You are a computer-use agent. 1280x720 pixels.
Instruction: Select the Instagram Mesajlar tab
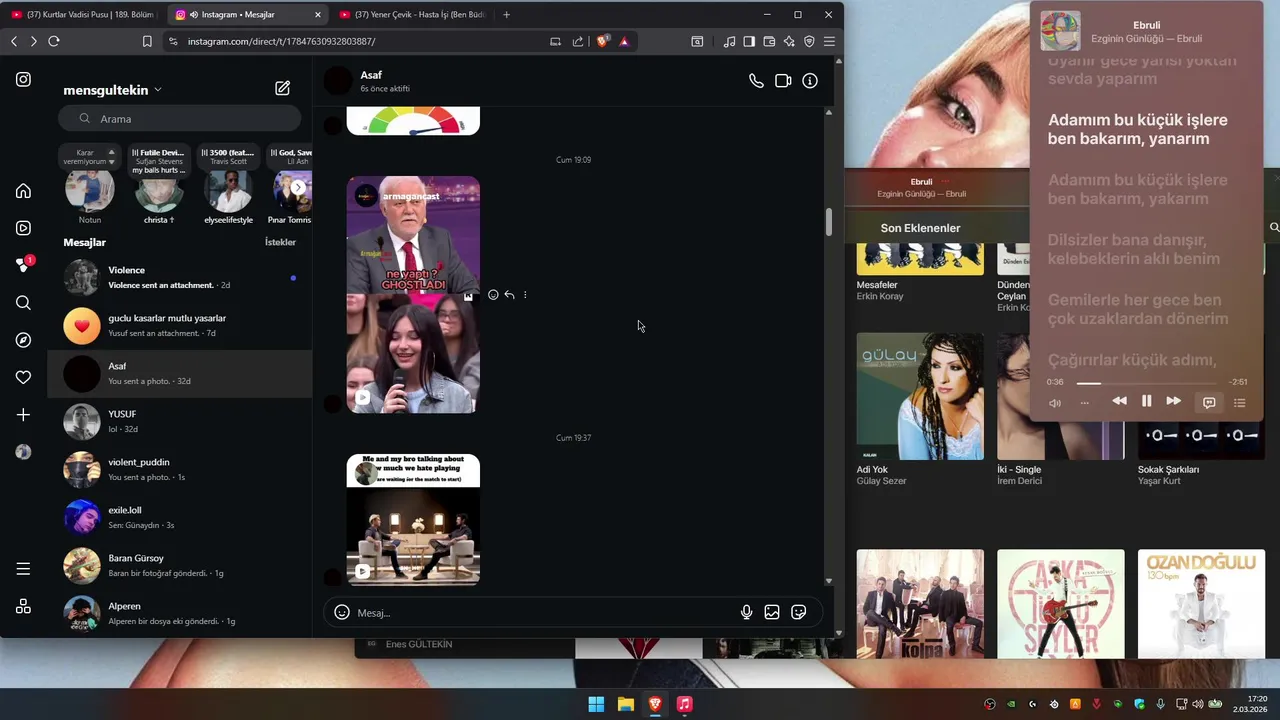pyautogui.click(x=247, y=15)
